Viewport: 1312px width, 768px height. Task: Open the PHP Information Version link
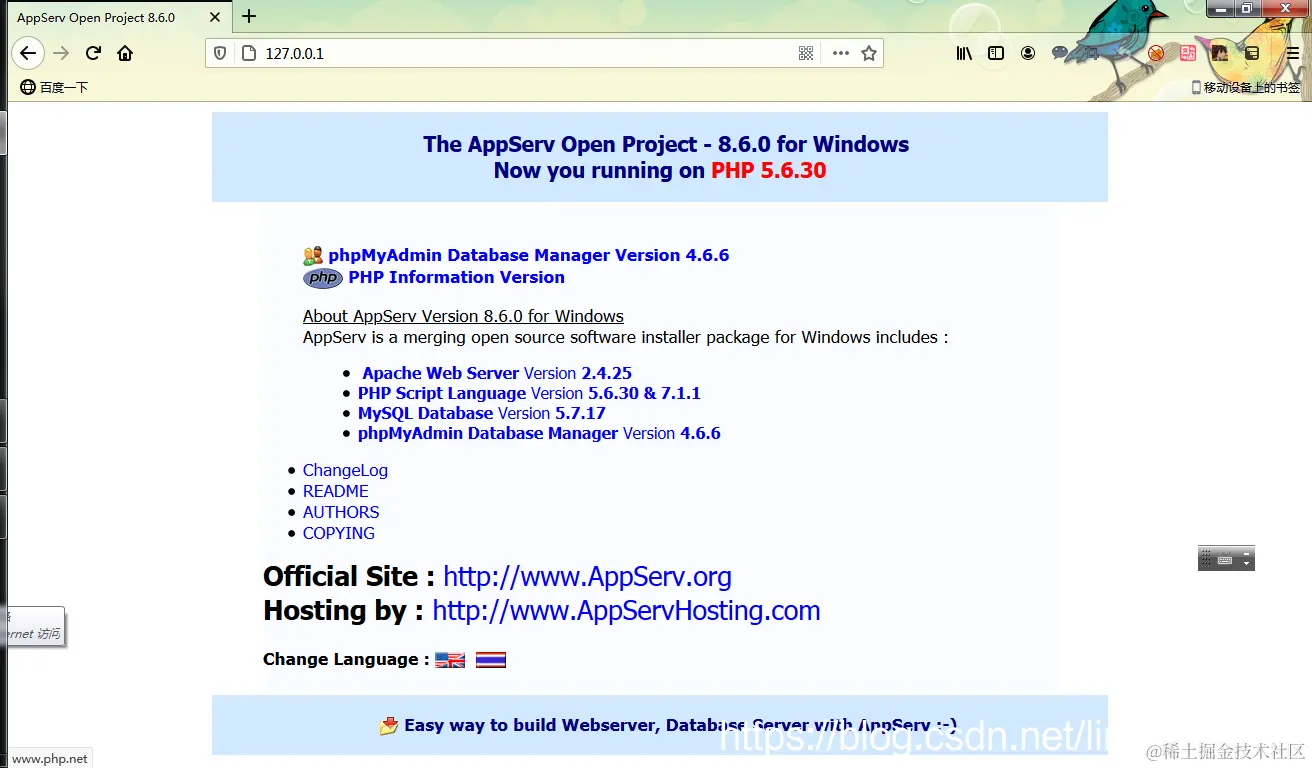pyautogui.click(x=456, y=277)
